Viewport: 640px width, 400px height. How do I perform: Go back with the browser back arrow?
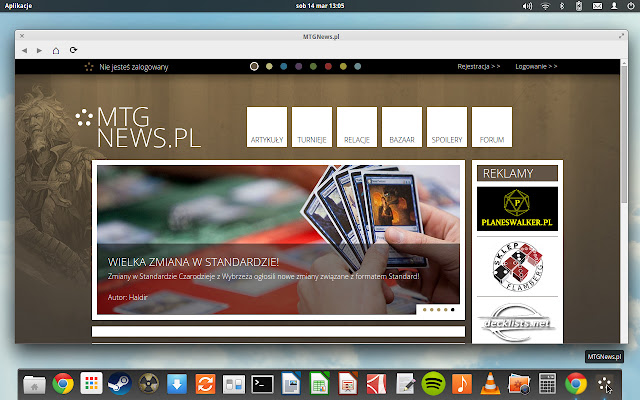[x=24, y=50]
